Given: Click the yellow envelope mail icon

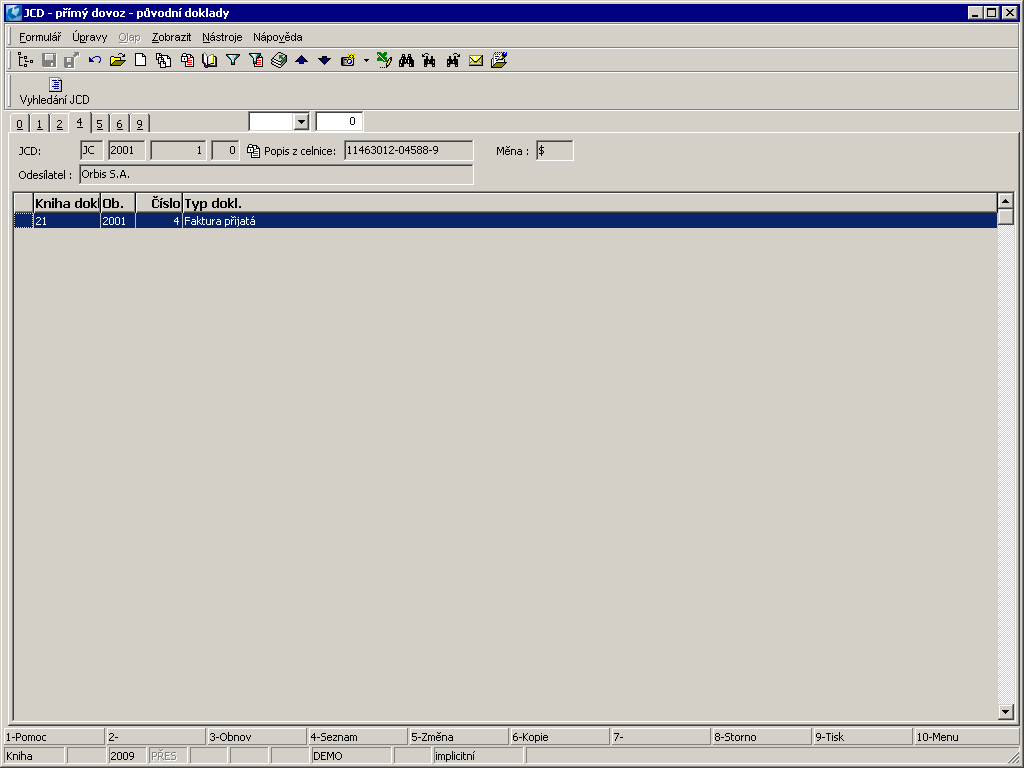Looking at the screenshot, I should coord(476,61).
